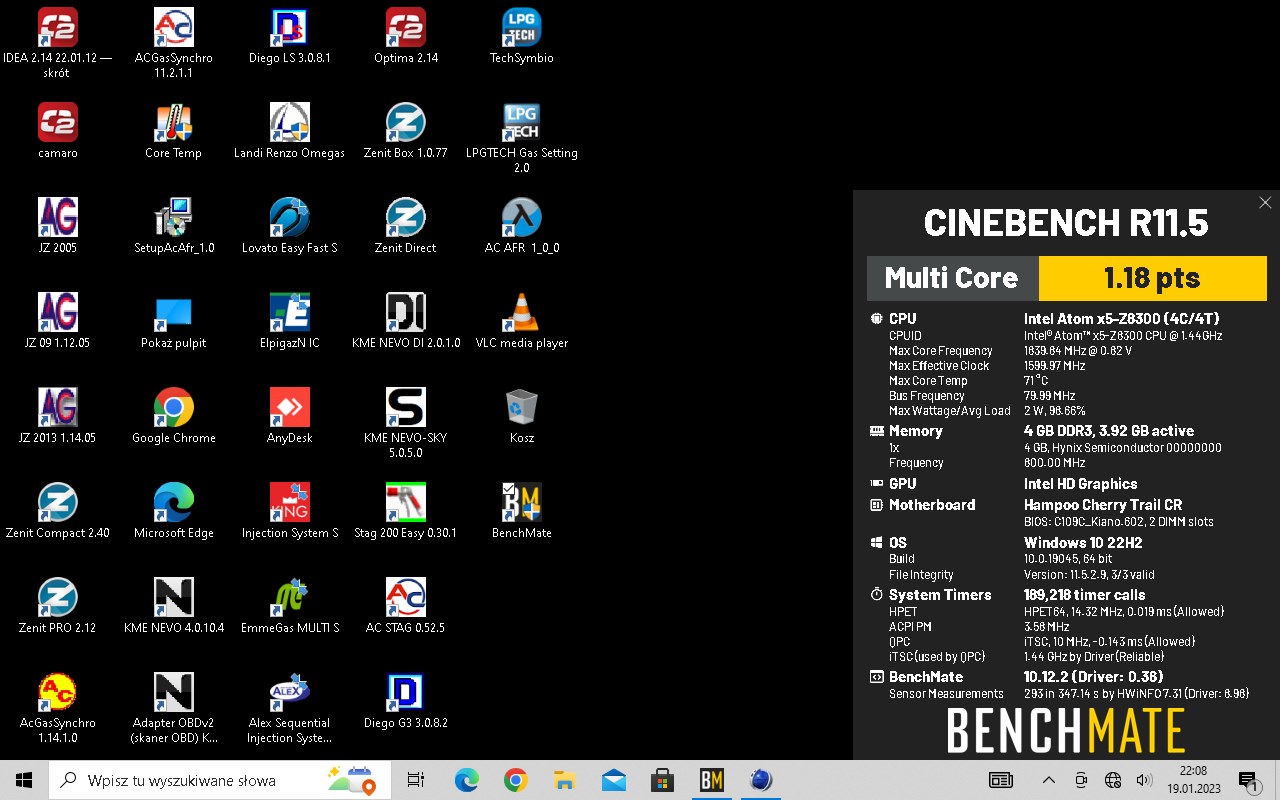Launch the AnyDesk desktop icon
Image resolution: width=1280 pixels, height=800 pixels.
[289, 408]
